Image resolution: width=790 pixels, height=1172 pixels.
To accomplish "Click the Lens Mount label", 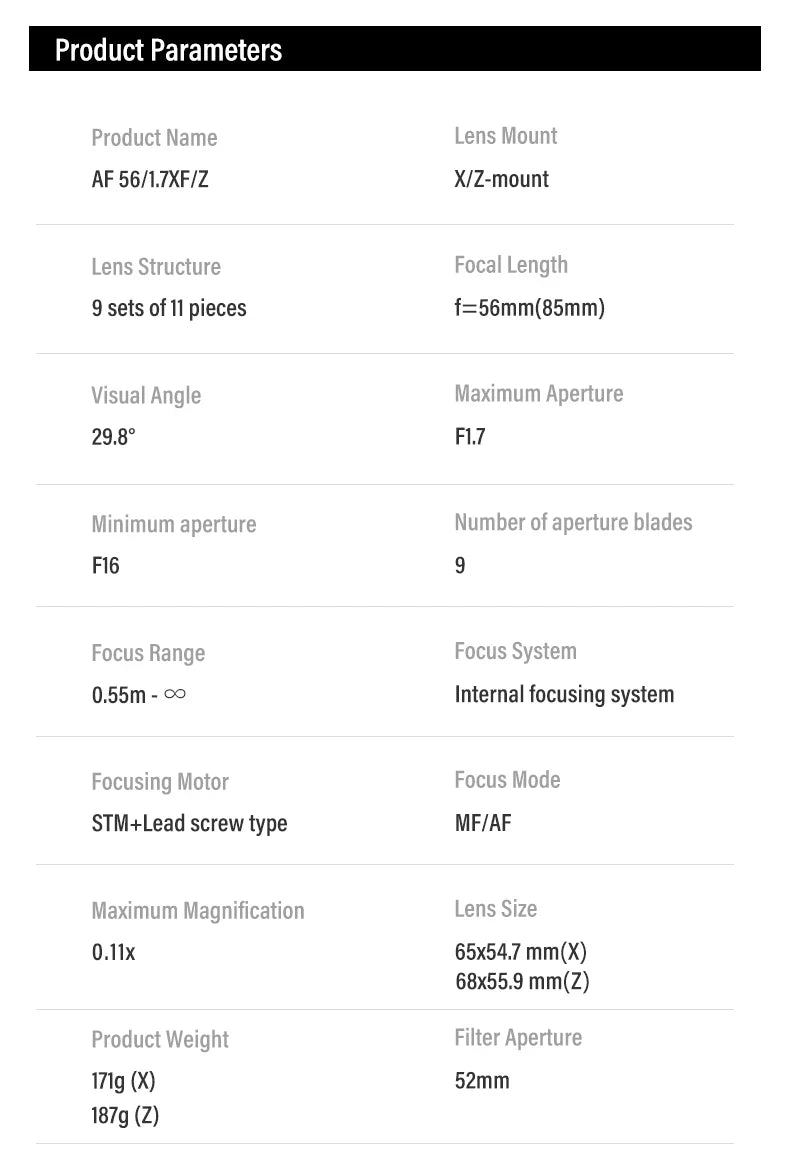I will 505,136.
